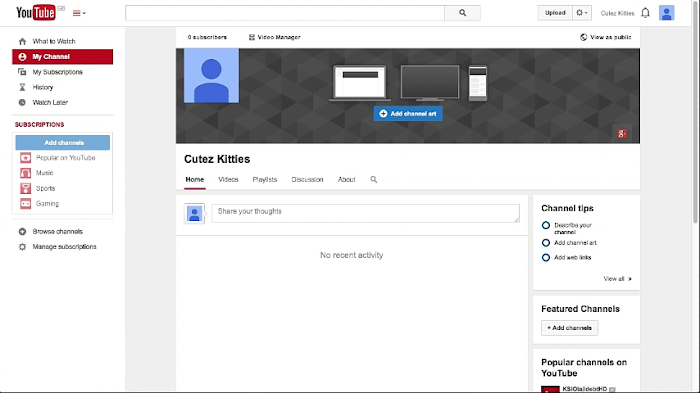700x393 pixels.
Task: Open the Gaming channel link
Action: pos(47,204)
